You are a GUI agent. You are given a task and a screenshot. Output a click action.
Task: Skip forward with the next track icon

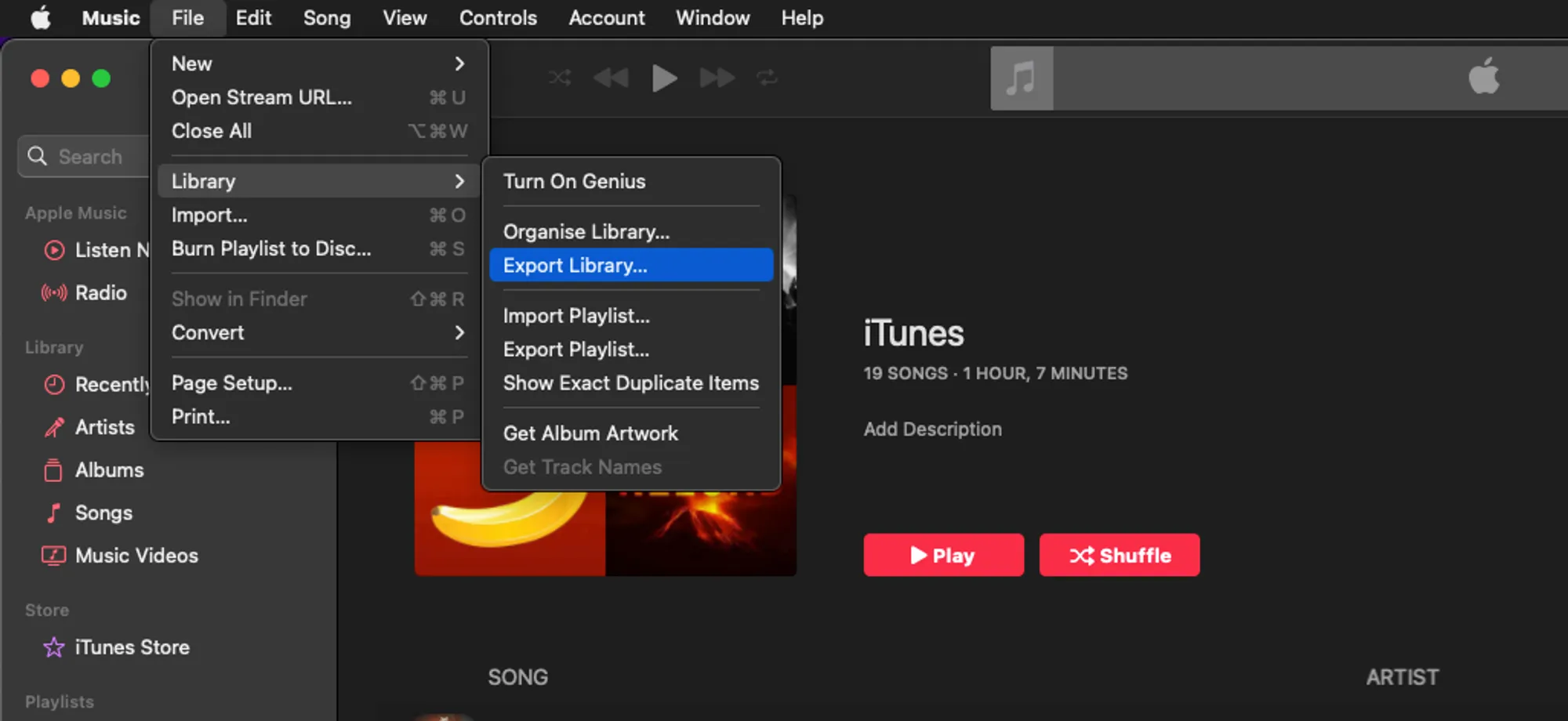[x=717, y=78]
